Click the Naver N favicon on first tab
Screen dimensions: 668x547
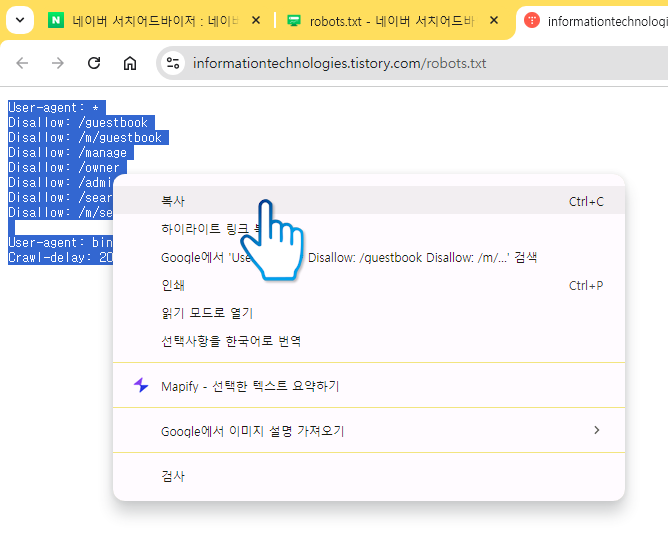pos(56,20)
